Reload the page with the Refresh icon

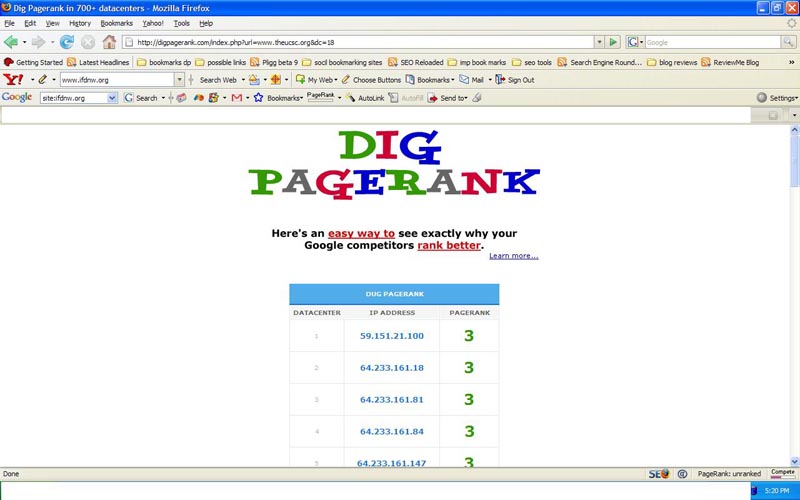[67, 42]
